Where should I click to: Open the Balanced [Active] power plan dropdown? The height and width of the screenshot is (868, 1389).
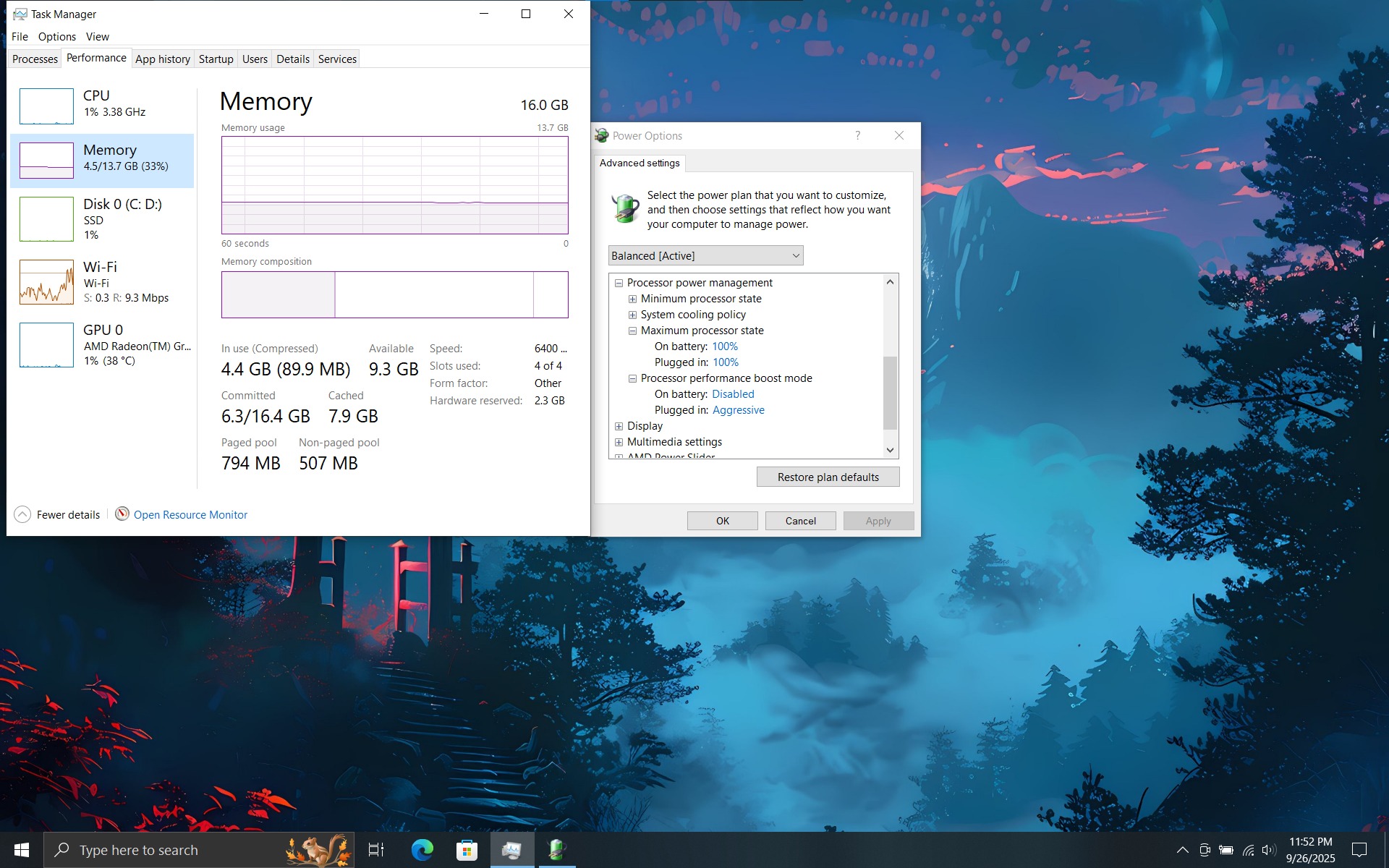705,255
